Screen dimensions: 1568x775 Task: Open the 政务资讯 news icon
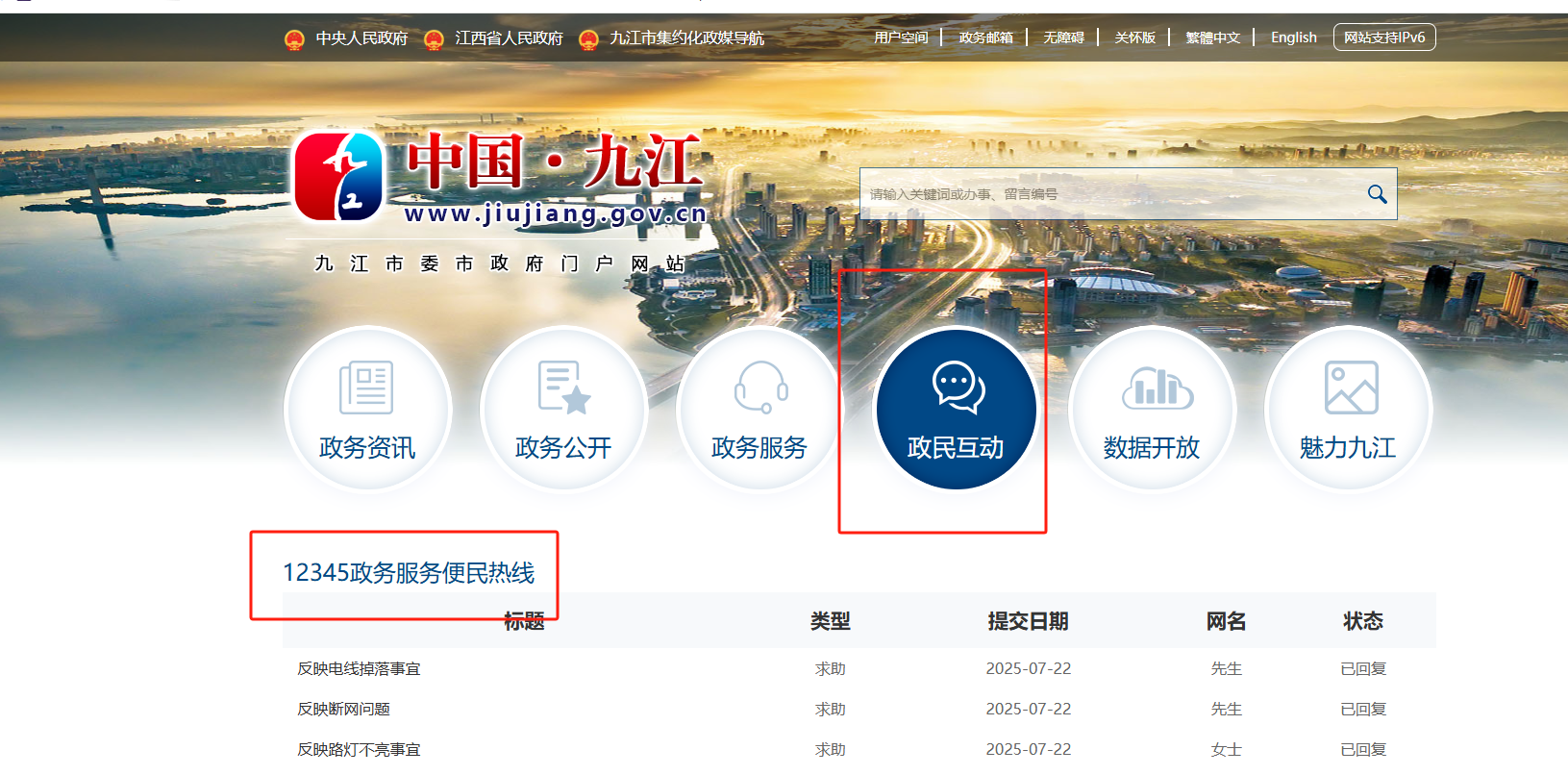tap(367, 388)
